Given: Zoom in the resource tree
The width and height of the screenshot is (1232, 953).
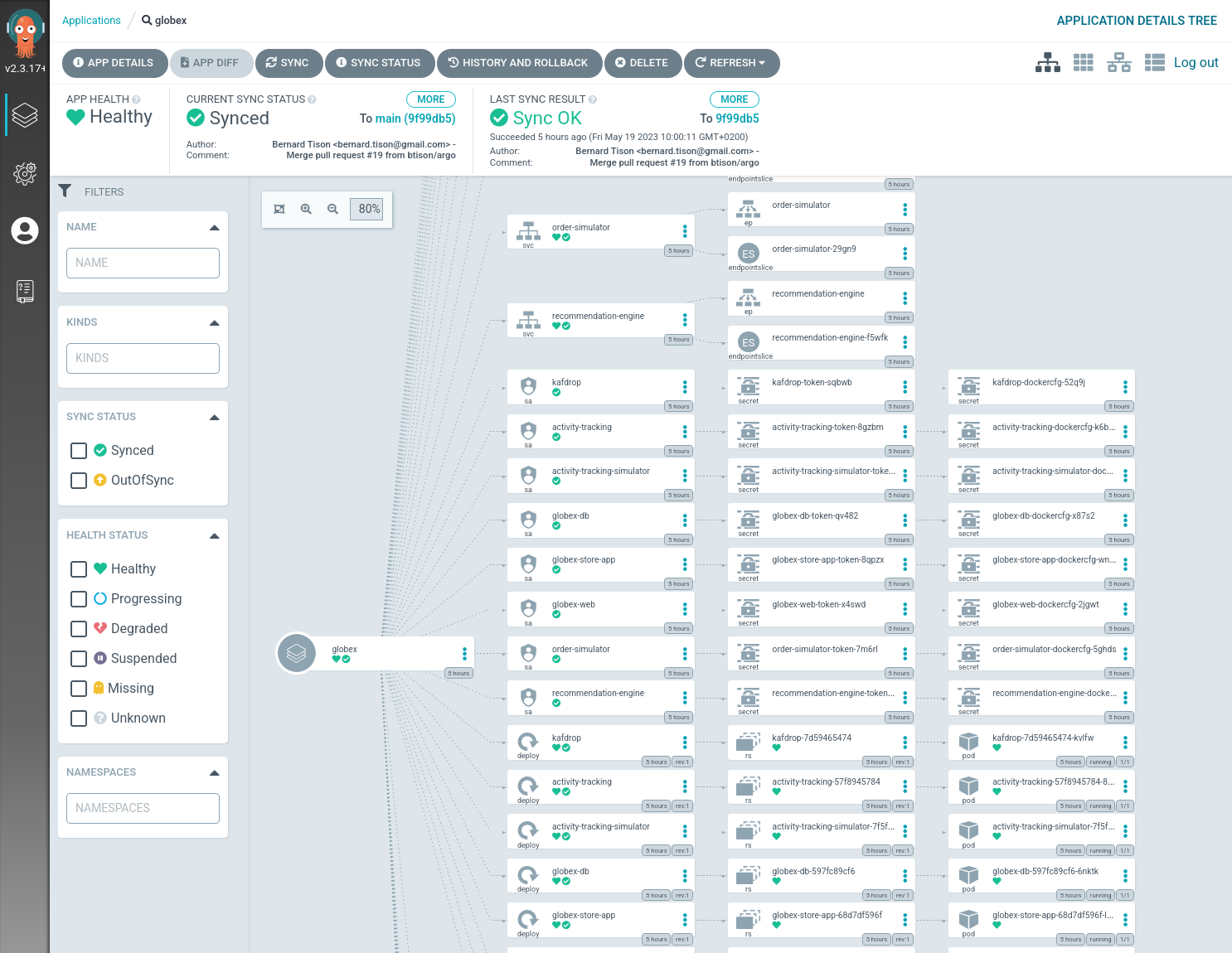Looking at the screenshot, I should (x=306, y=210).
